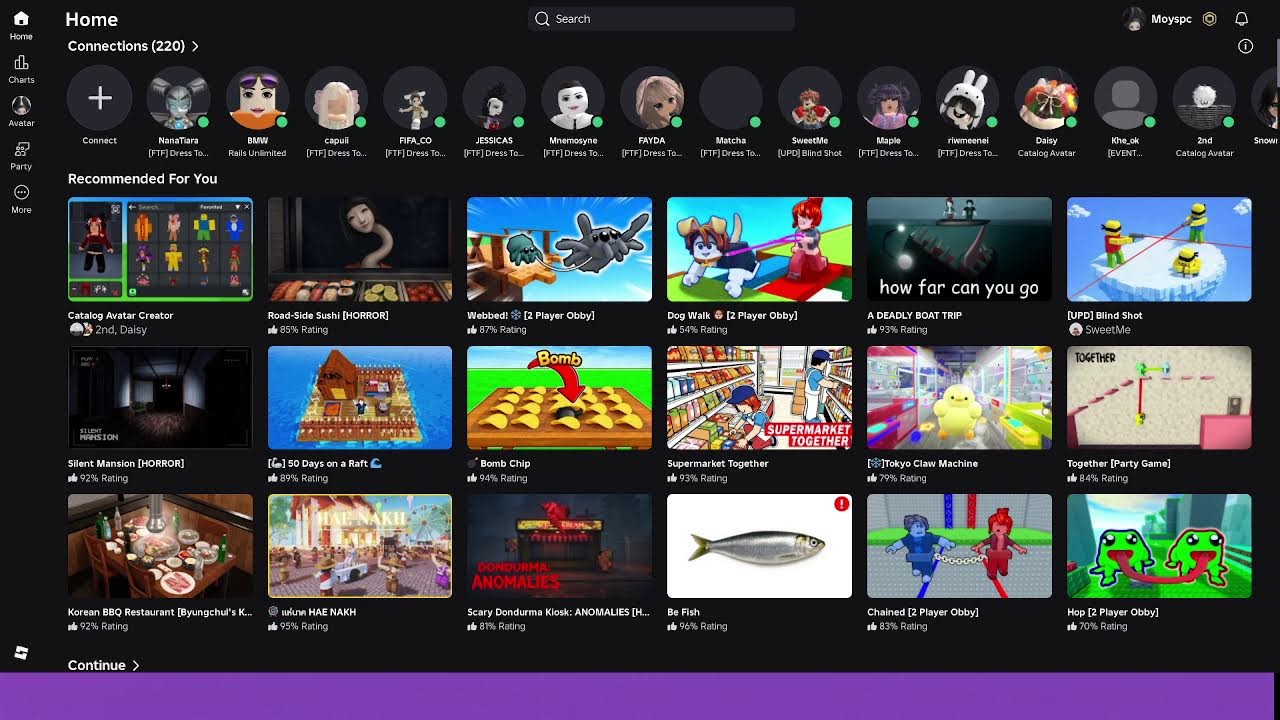1280x720 pixels.
Task: Open A DEADLY BOAT TRIP thumbnail
Action: click(x=959, y=249)
